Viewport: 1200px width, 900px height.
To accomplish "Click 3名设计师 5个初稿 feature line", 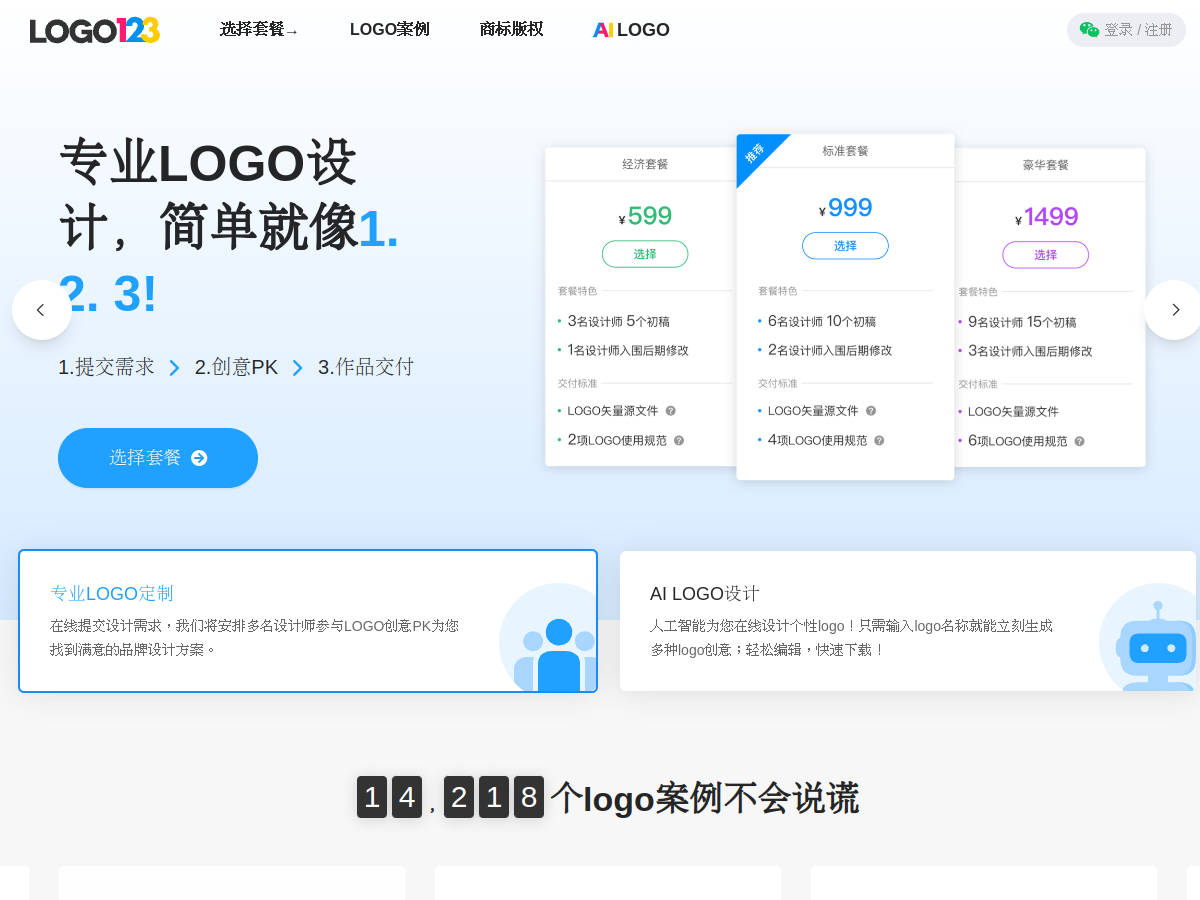I will tap(618, 321).
